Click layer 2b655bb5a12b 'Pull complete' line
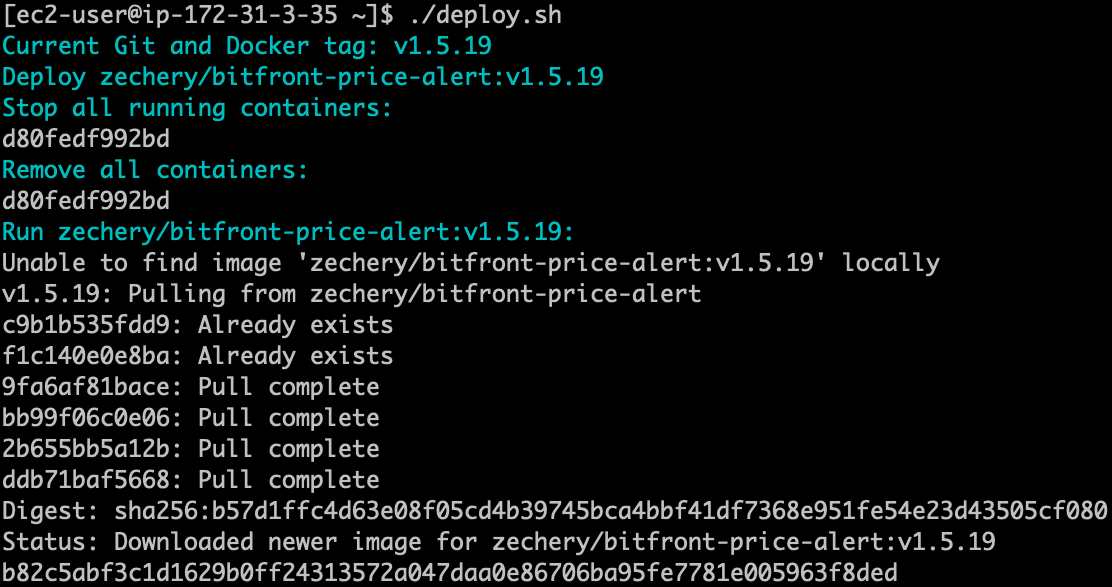Image resolution: width=1112 pixels, height=587 pixels. coord(190,449)
